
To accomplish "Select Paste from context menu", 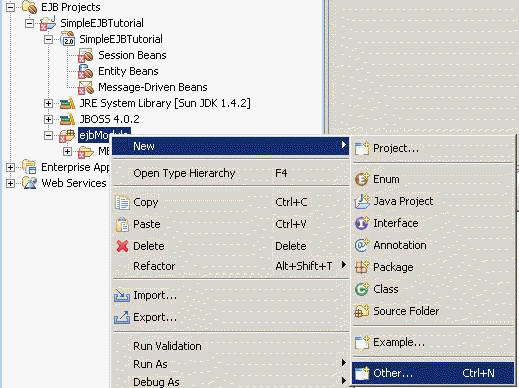I will (230, 224).
